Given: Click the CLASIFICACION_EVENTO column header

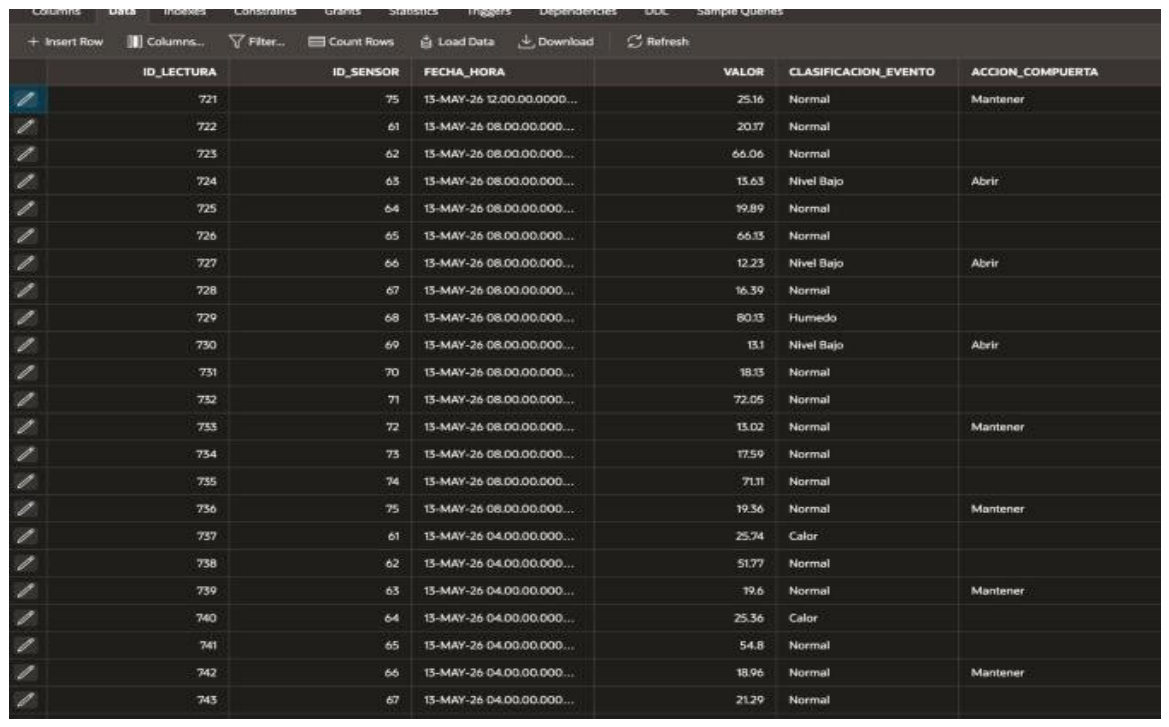Looking at the screenshot, I should point(867,72).
